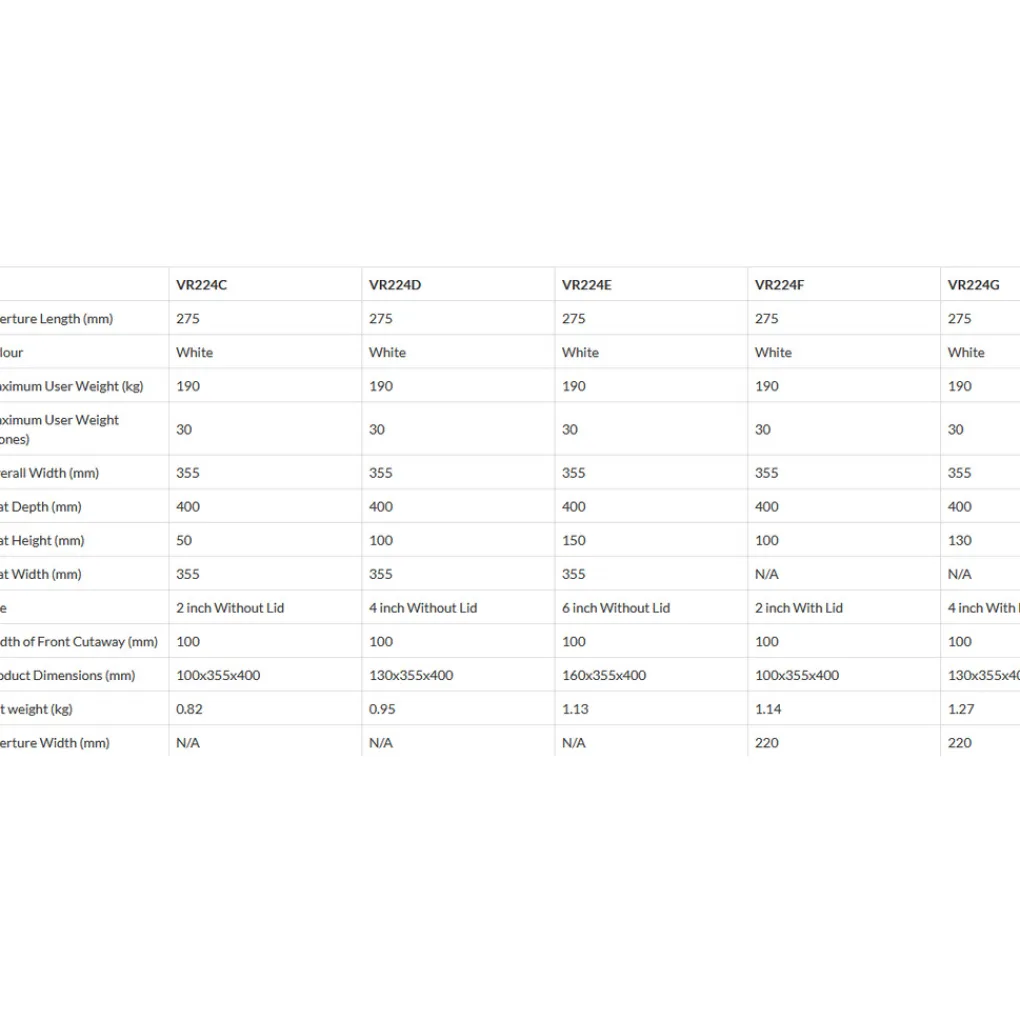Click the 1.14 weight value
Image resolution: width=1020 pixels, height=1020 pixels.
(768, 709)
